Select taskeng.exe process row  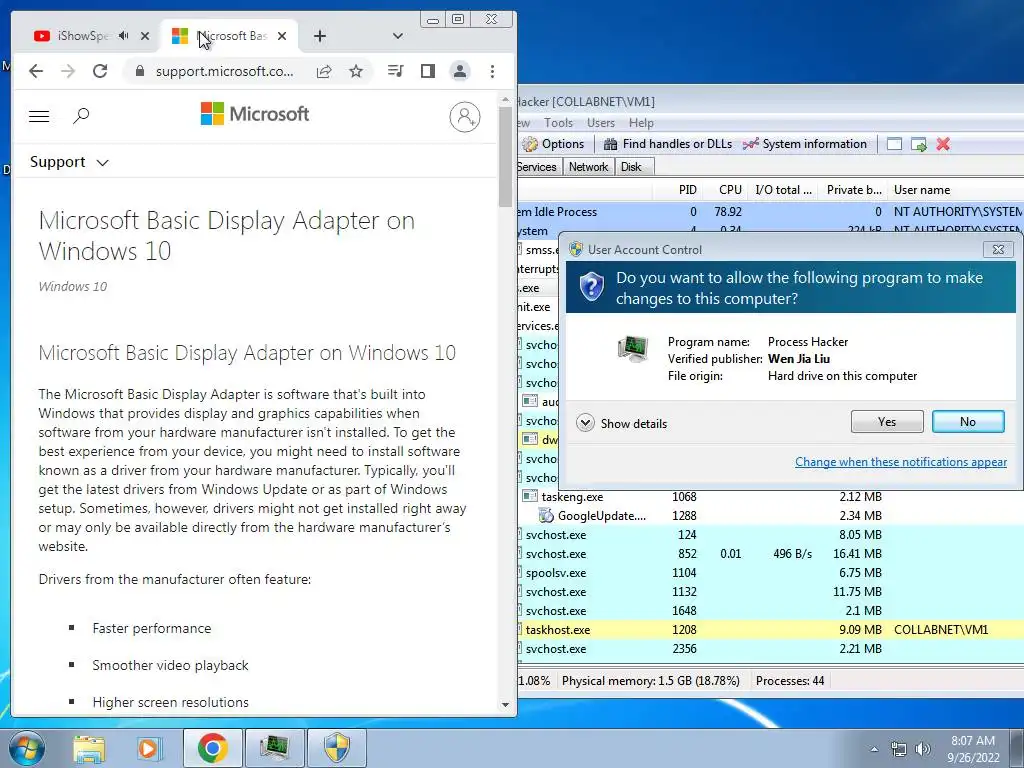tap(771, 497)
